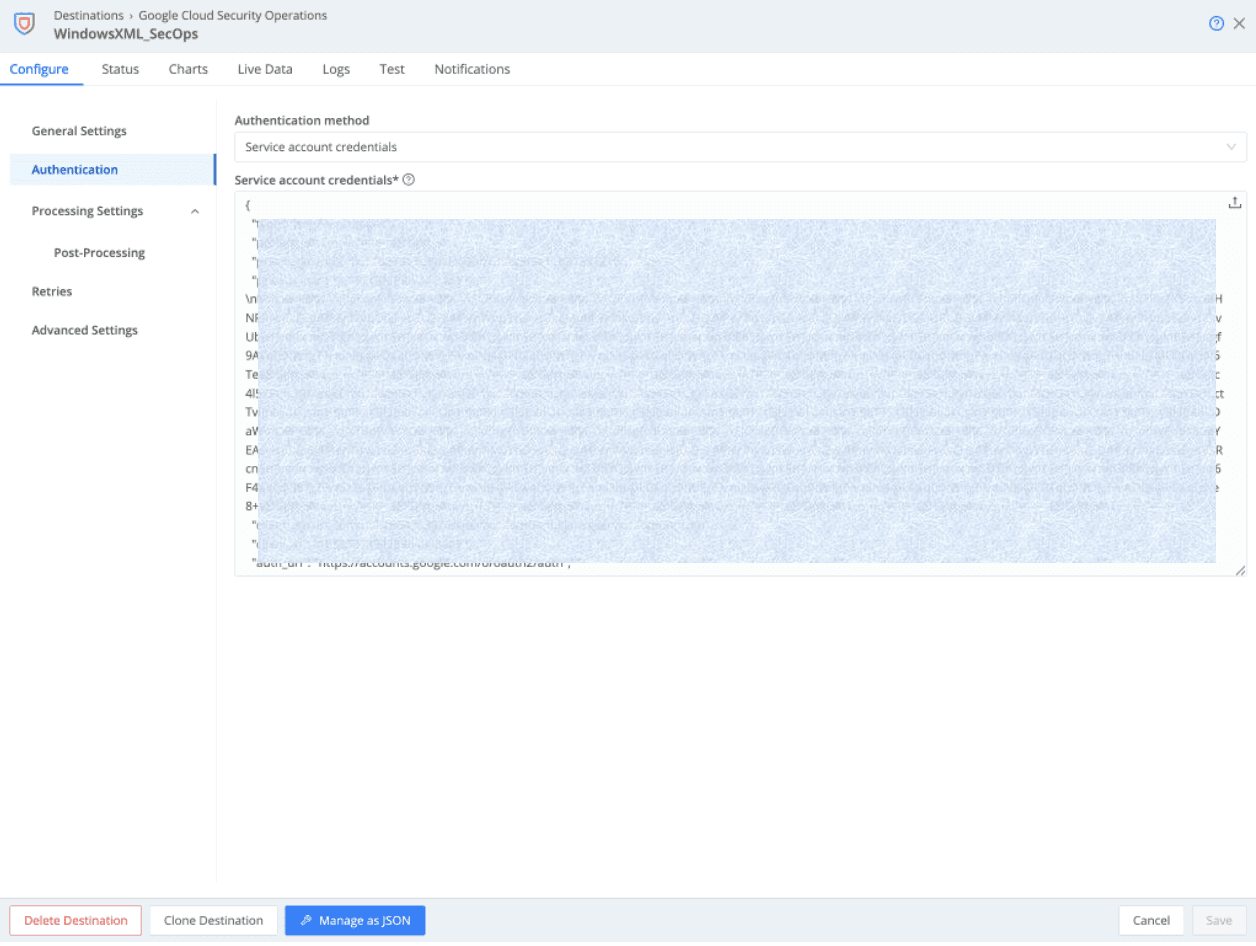This screenshot has width=1256, height=946.
Task: Open Retries settings in sidebar
Action: [x=52, y=292]
